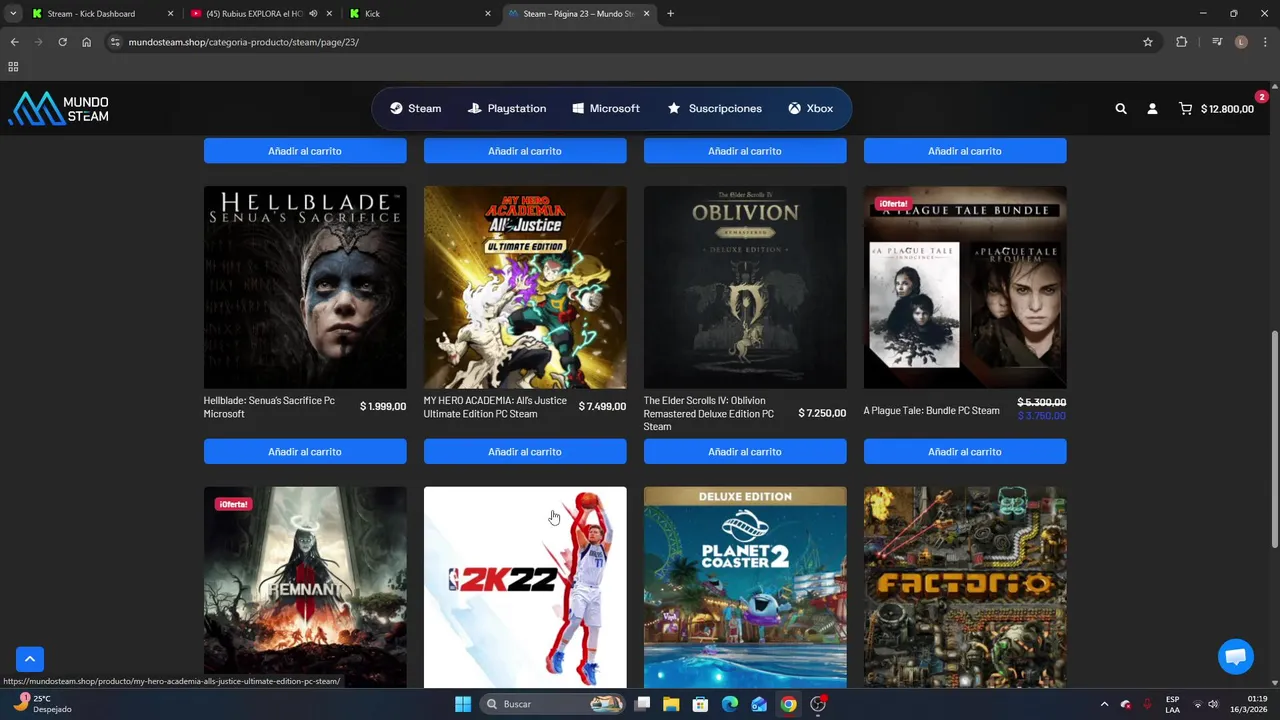Open OBS Studio from the taskbar

point(818,704)
